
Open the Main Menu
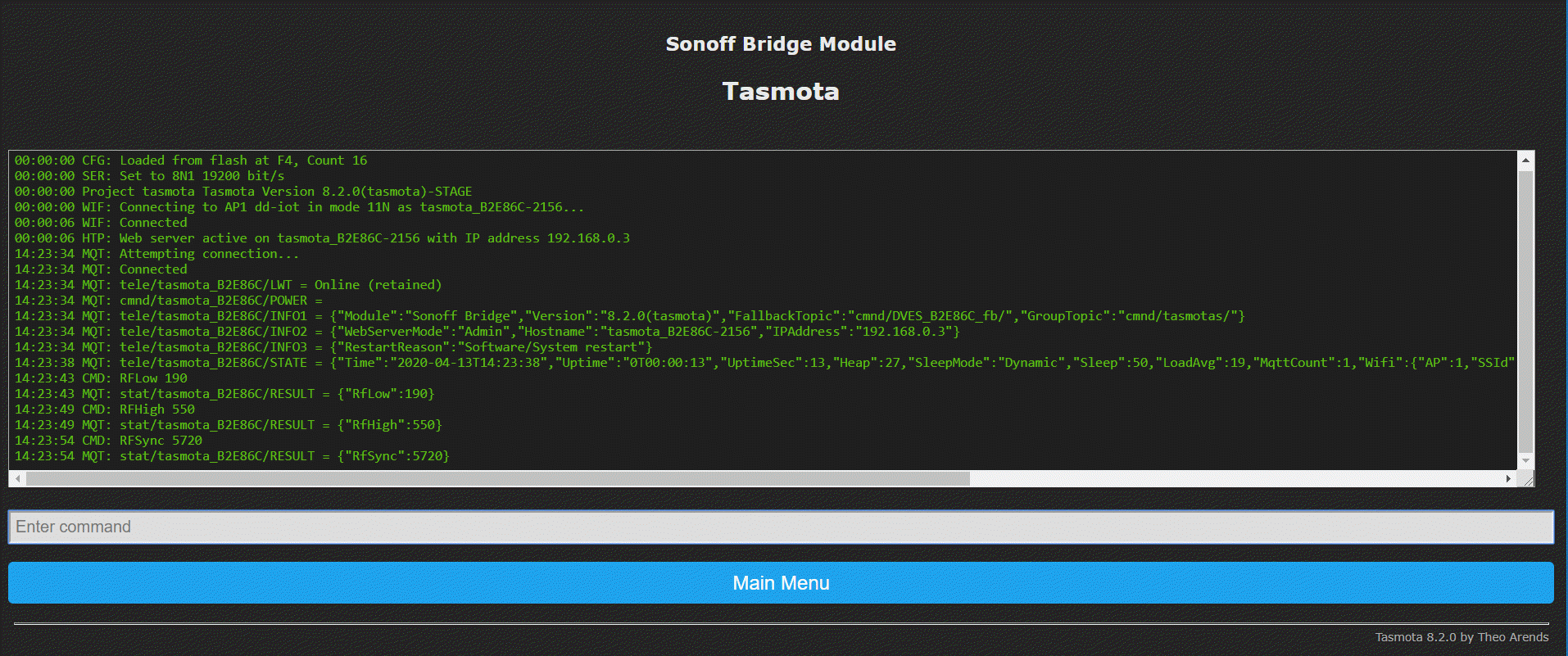tap(780, 582)
